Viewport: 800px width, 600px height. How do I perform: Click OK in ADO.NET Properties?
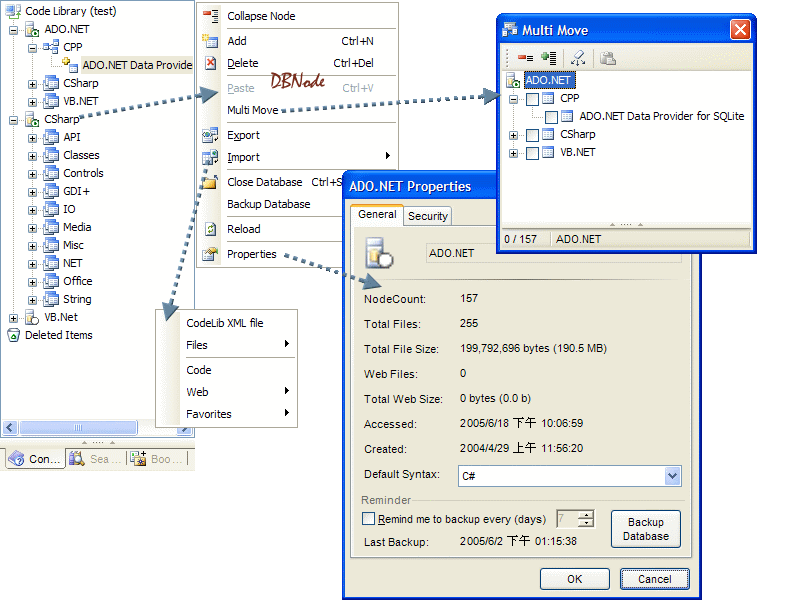coord(574,579)
